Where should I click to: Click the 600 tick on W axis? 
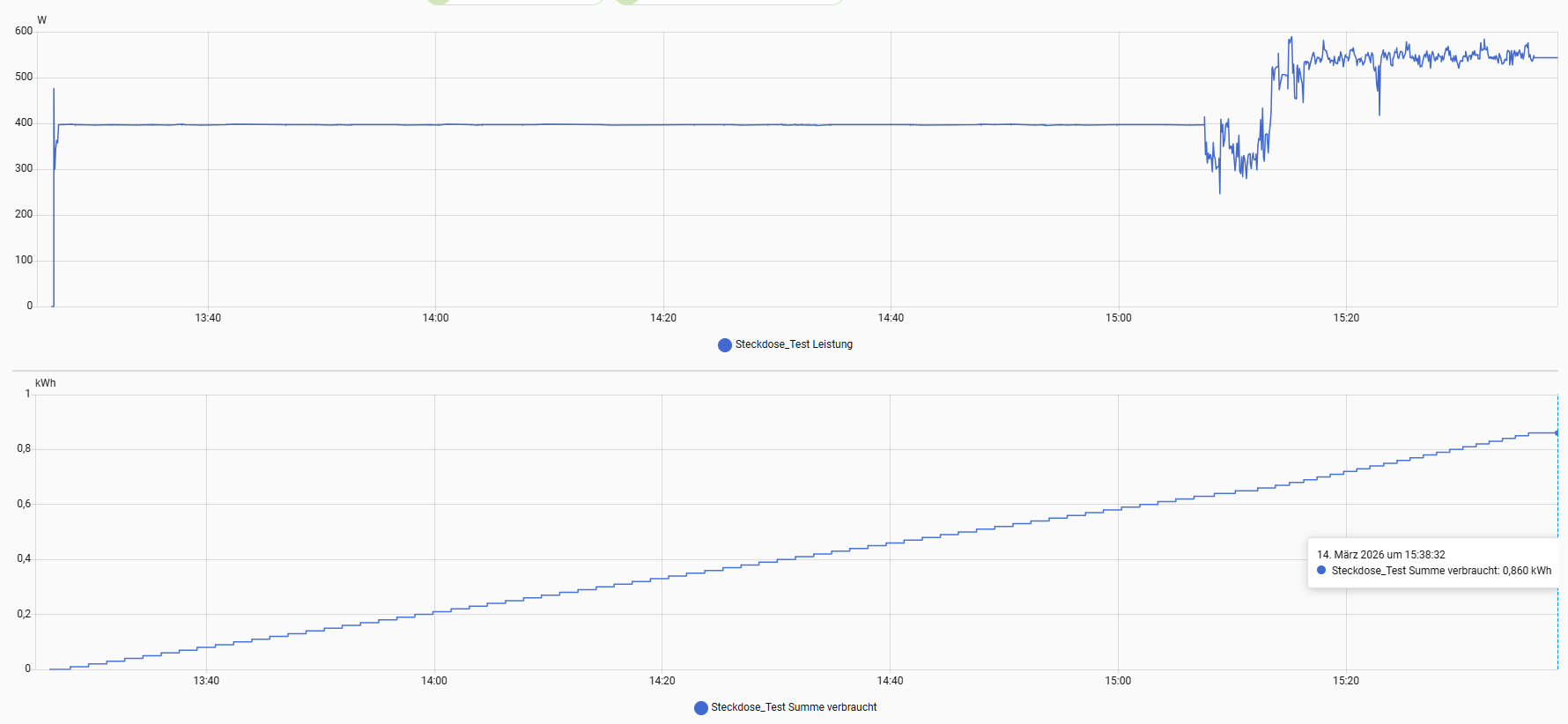24,31
